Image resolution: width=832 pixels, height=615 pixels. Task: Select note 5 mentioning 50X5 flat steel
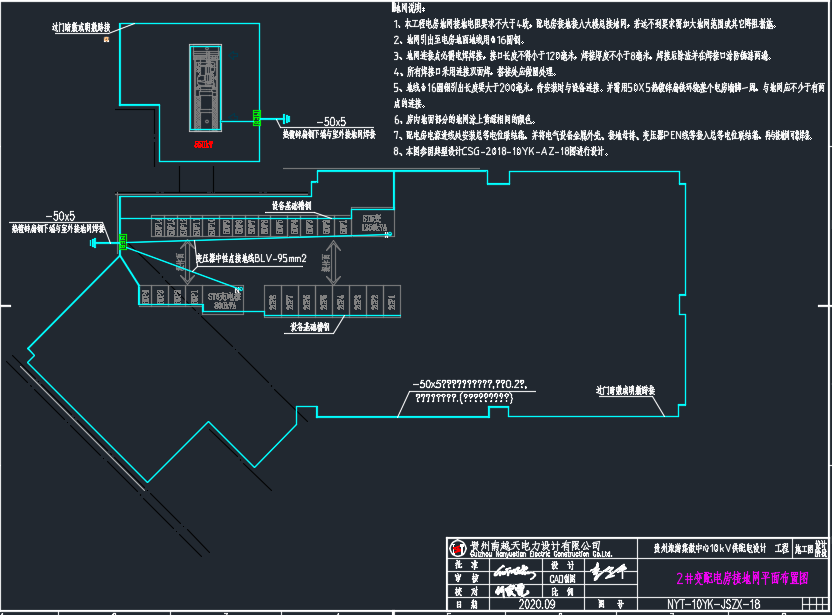pos(609,95)
